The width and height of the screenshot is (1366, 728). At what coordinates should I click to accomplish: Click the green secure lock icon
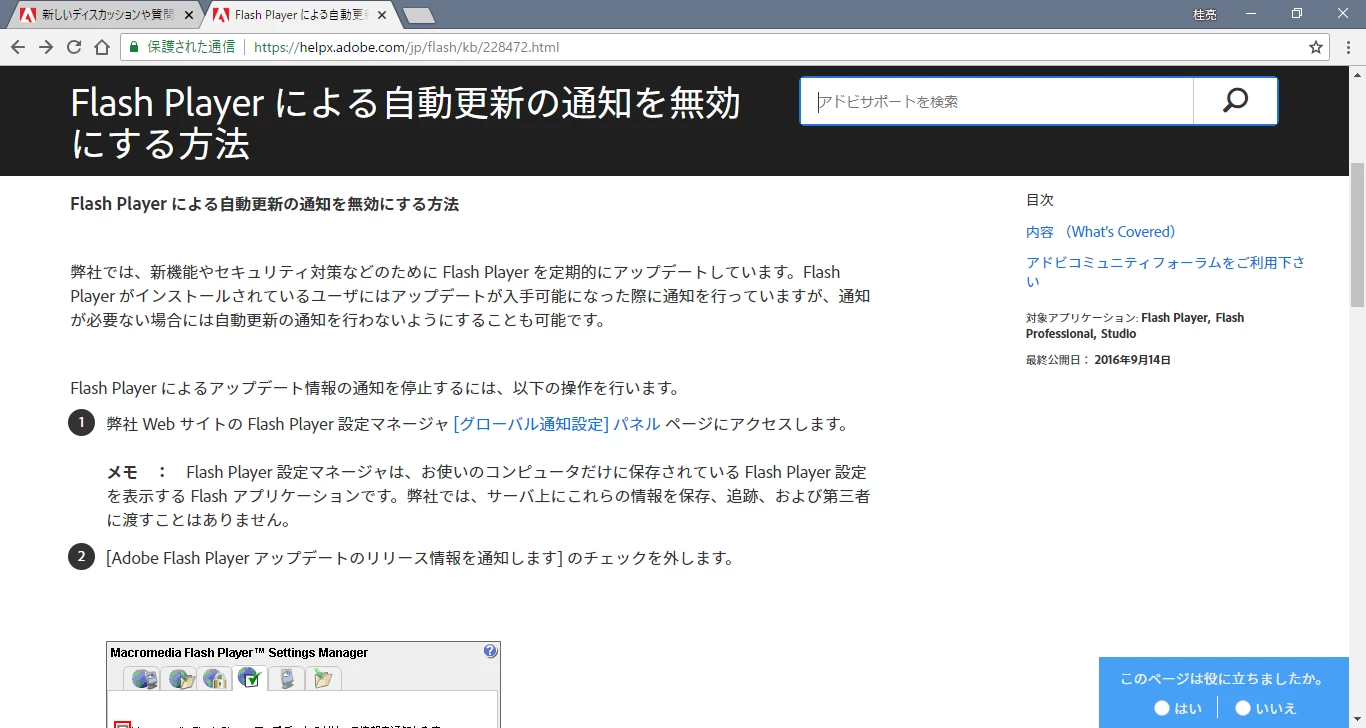tap(134, 47)
